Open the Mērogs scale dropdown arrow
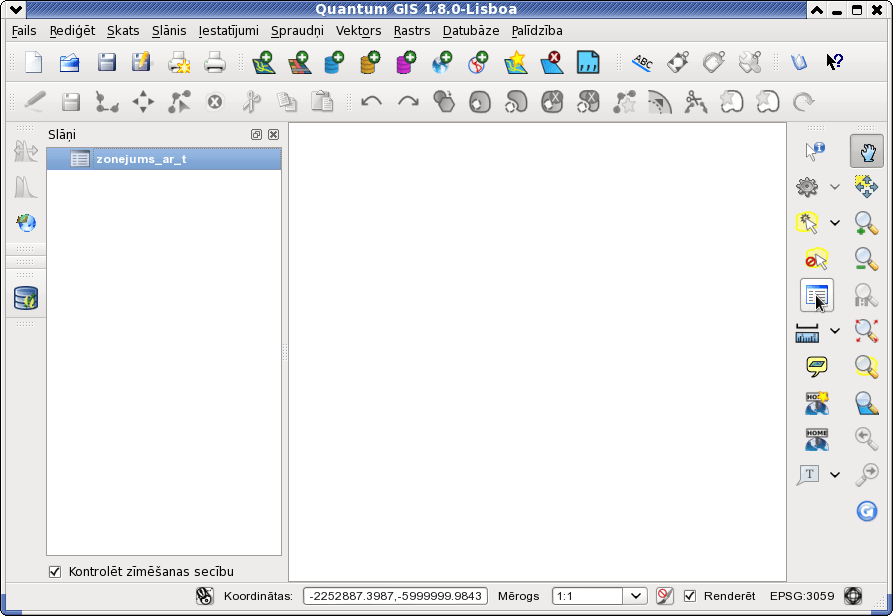Screen dimensions: 893x616 pos(635,596)
